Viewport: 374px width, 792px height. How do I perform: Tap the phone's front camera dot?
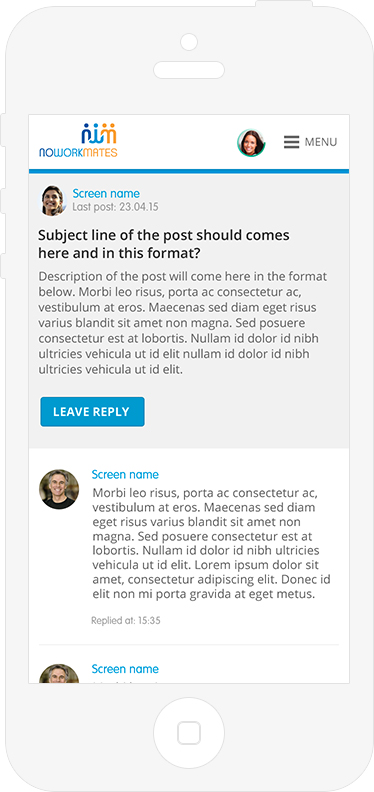point(189,42)
